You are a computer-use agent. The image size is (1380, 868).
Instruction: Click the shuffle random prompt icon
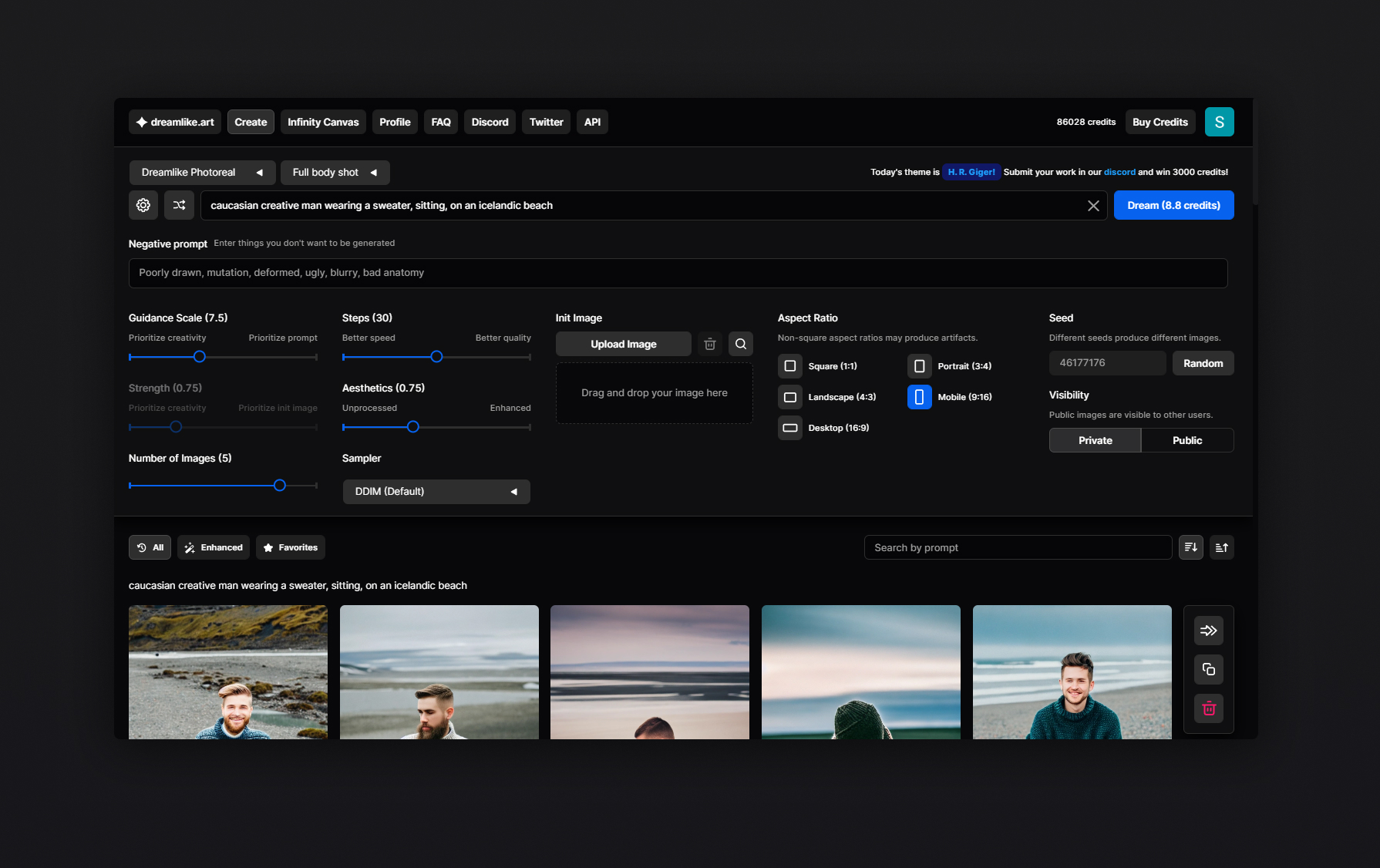click(179, 205)
